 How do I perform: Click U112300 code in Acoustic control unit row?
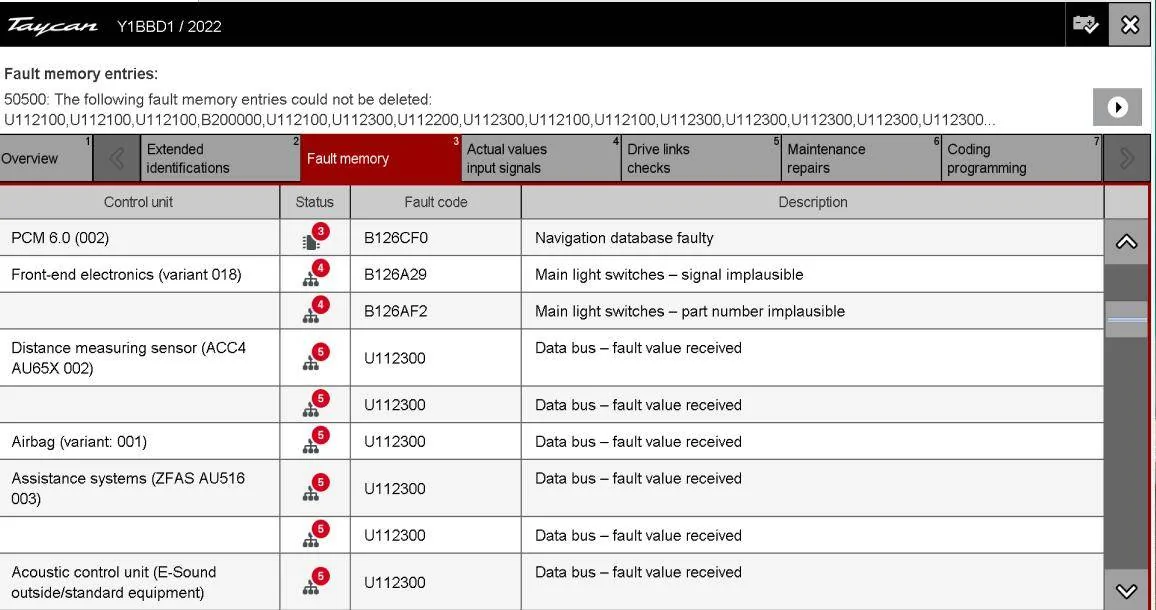point(394,583)
